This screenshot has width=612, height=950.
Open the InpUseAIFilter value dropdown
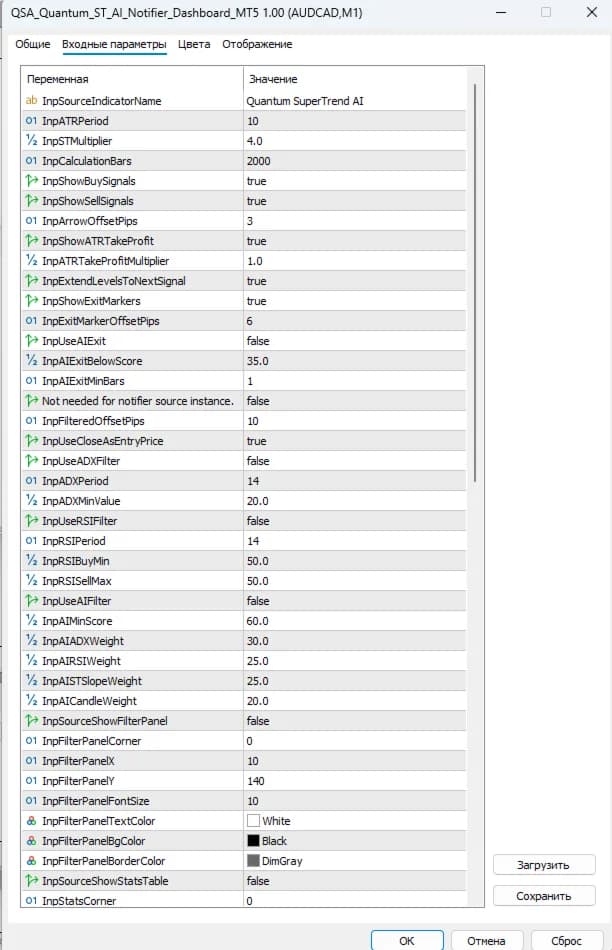tap(354, 600)
